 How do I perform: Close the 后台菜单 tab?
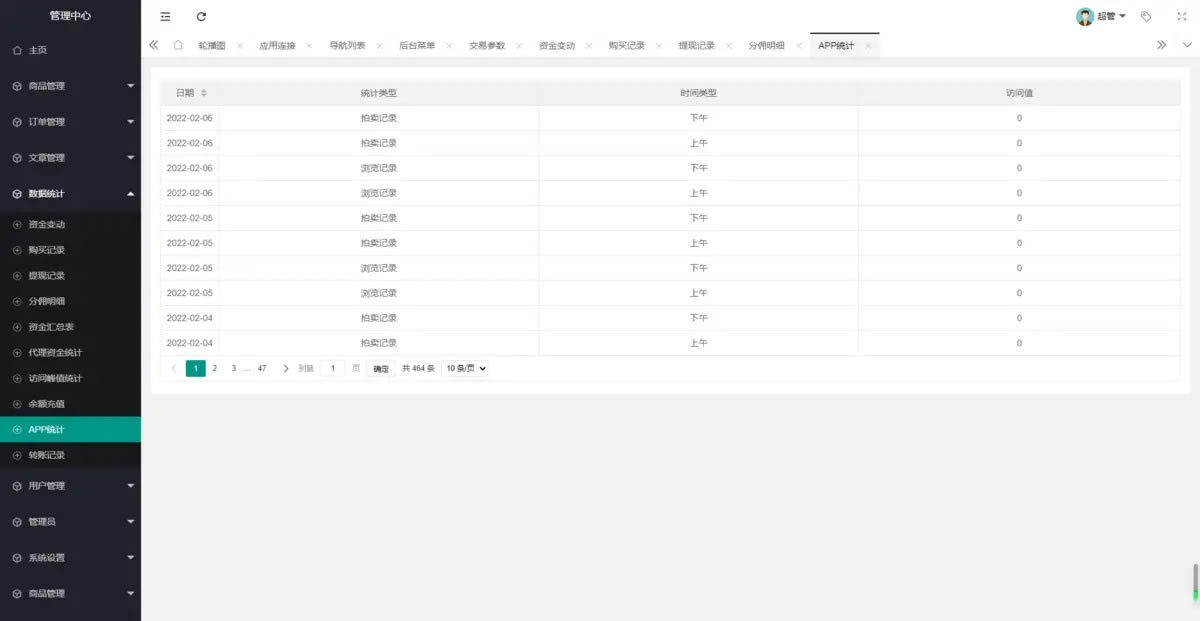click(x=449, y=46)
